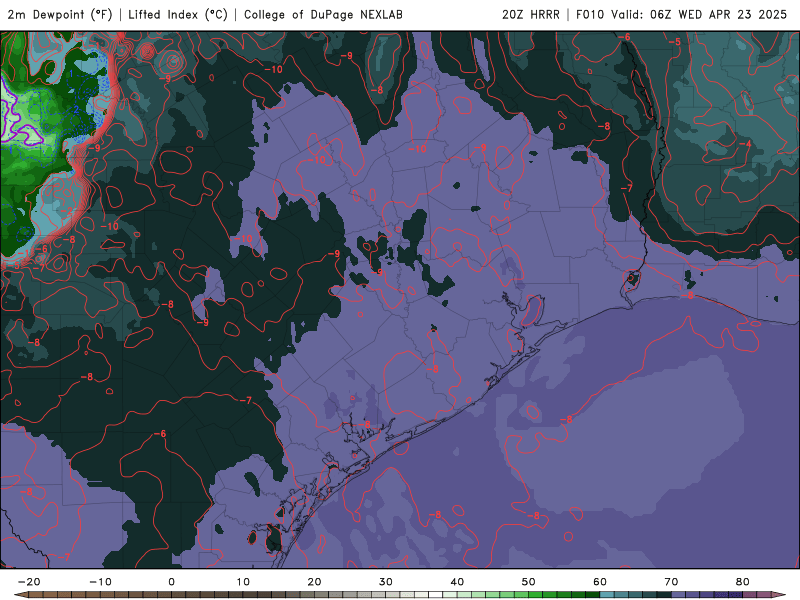
Task: Click the -10 label on the colorbar legend
Action: pyautogui.click(x=100, y=582)
